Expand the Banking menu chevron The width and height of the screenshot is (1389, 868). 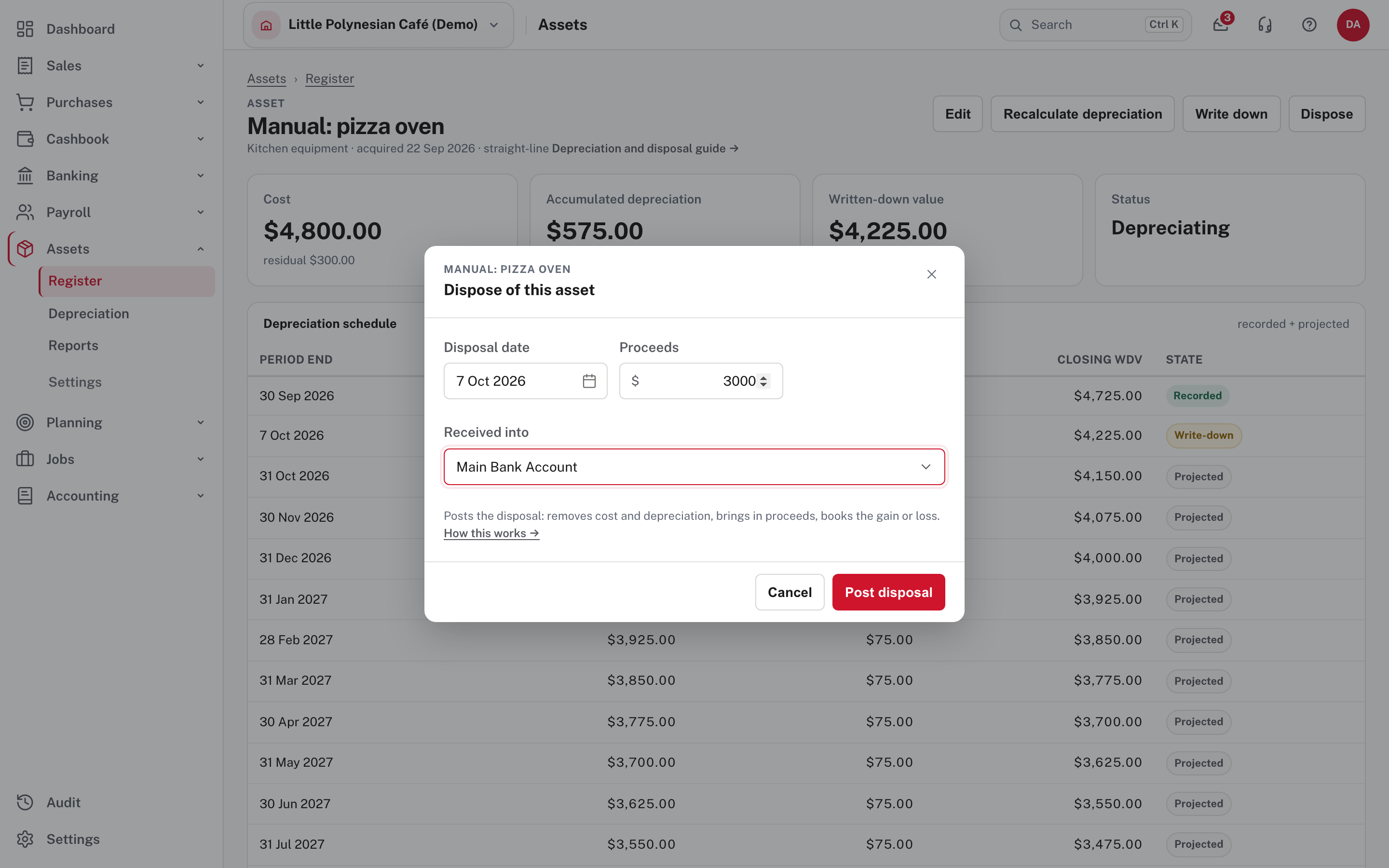pos(201,176)
